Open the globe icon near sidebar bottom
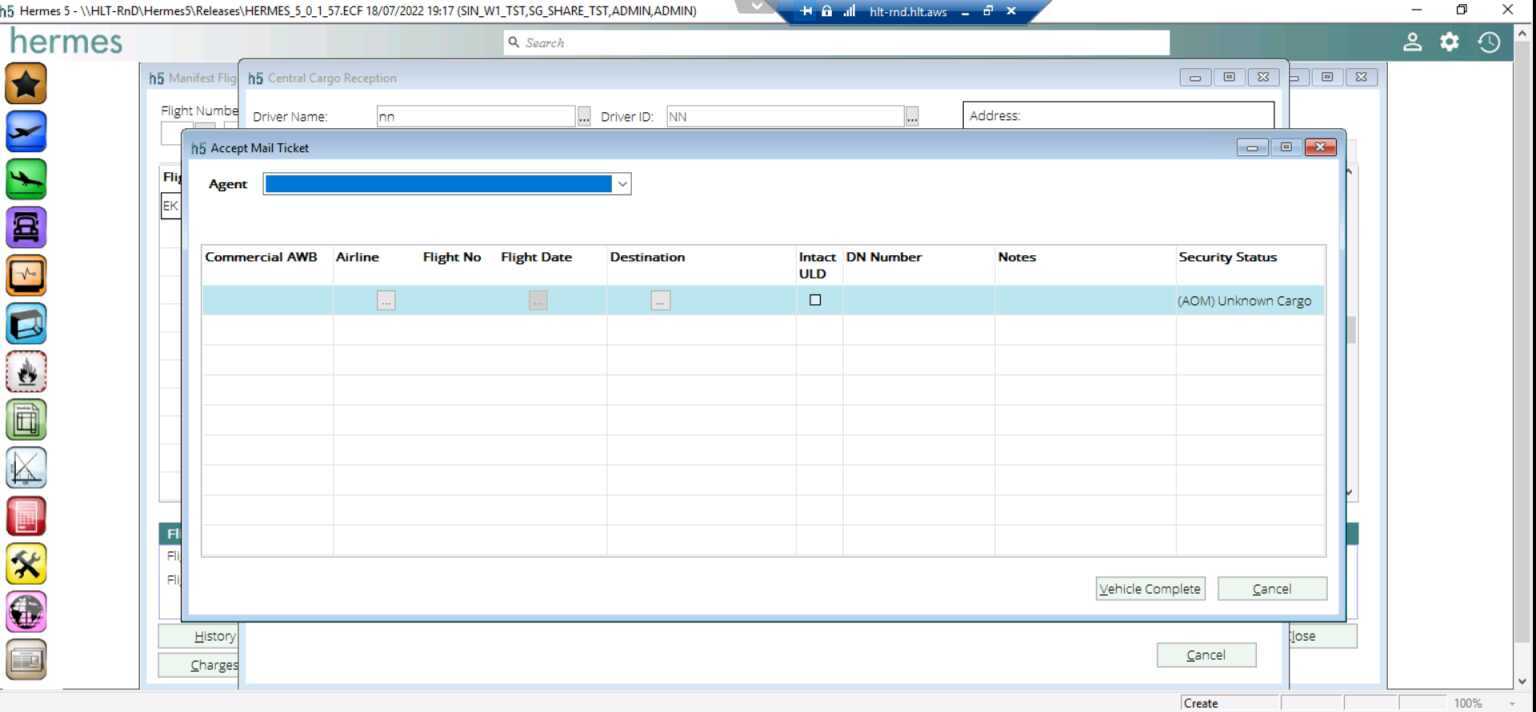1536x712 pixels. coord(26,611)
